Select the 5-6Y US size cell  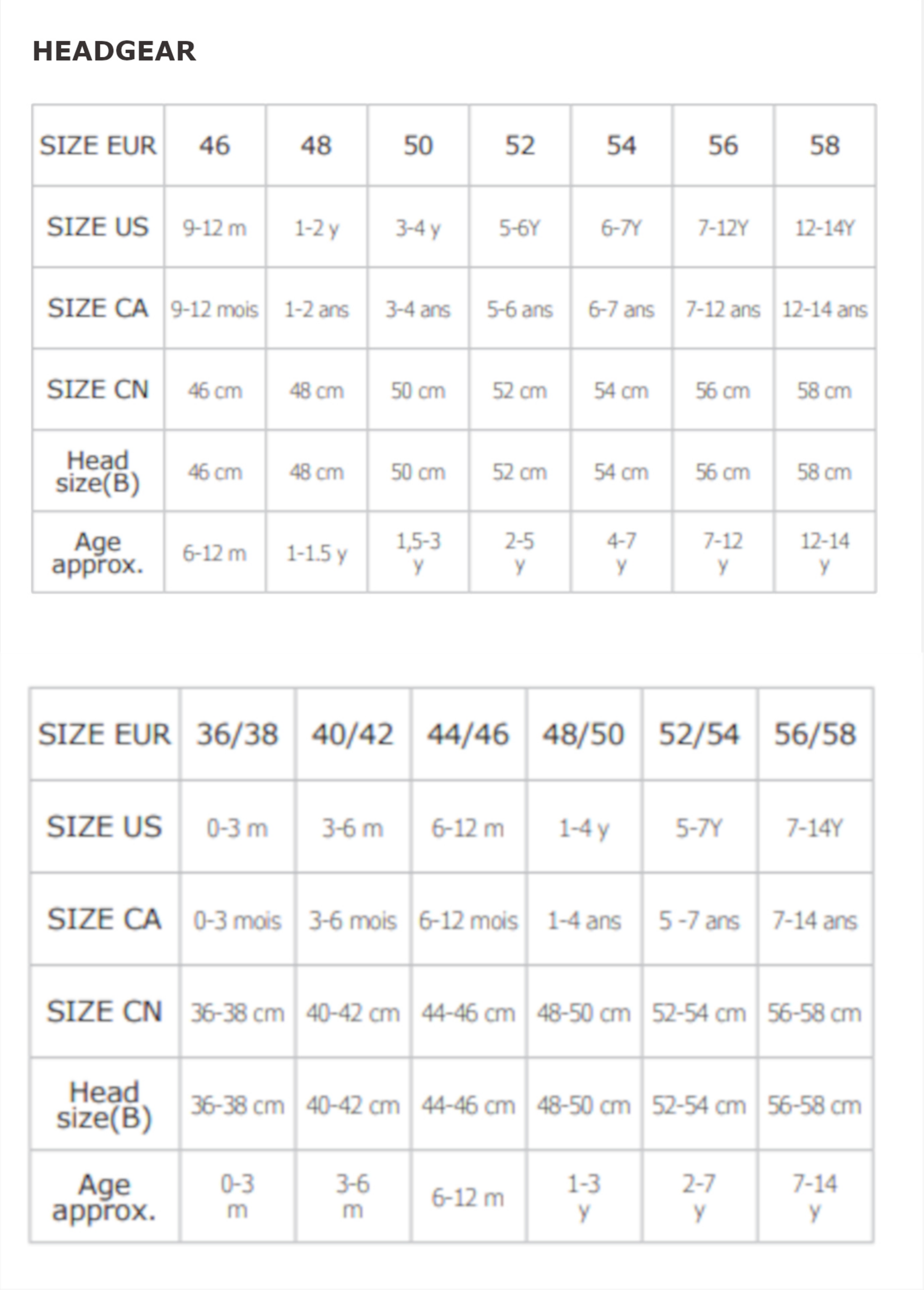[520, 228]
